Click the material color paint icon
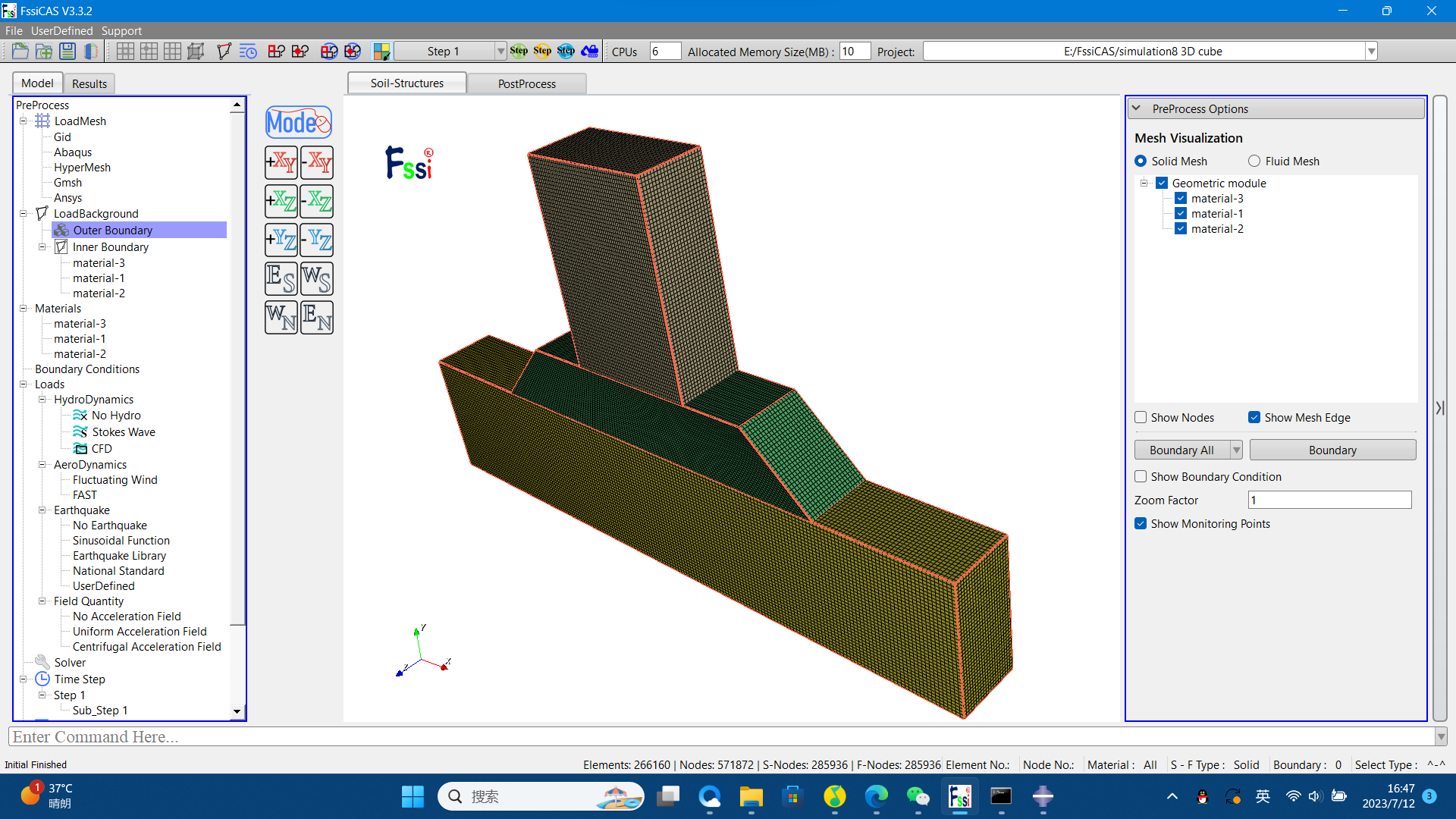 click(381, 51)
